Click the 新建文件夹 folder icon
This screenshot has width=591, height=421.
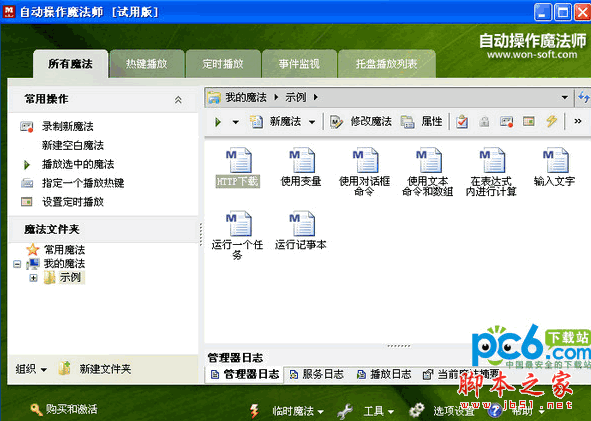(x=64, y=368)
